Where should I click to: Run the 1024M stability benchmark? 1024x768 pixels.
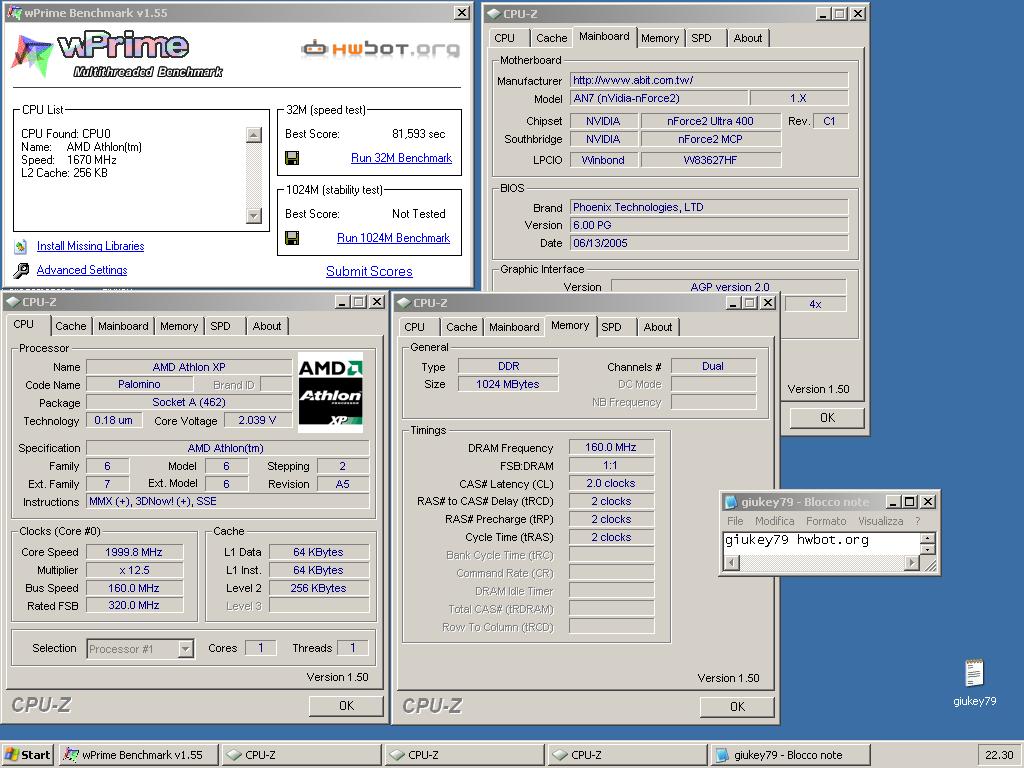393,238
